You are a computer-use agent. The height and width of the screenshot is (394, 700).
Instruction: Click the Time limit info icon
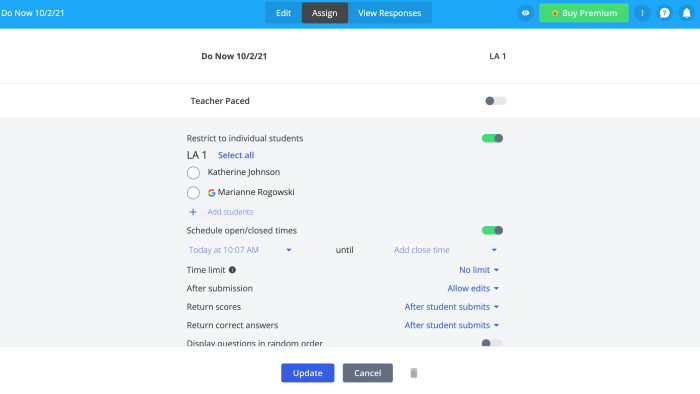[x=232, y=270]
